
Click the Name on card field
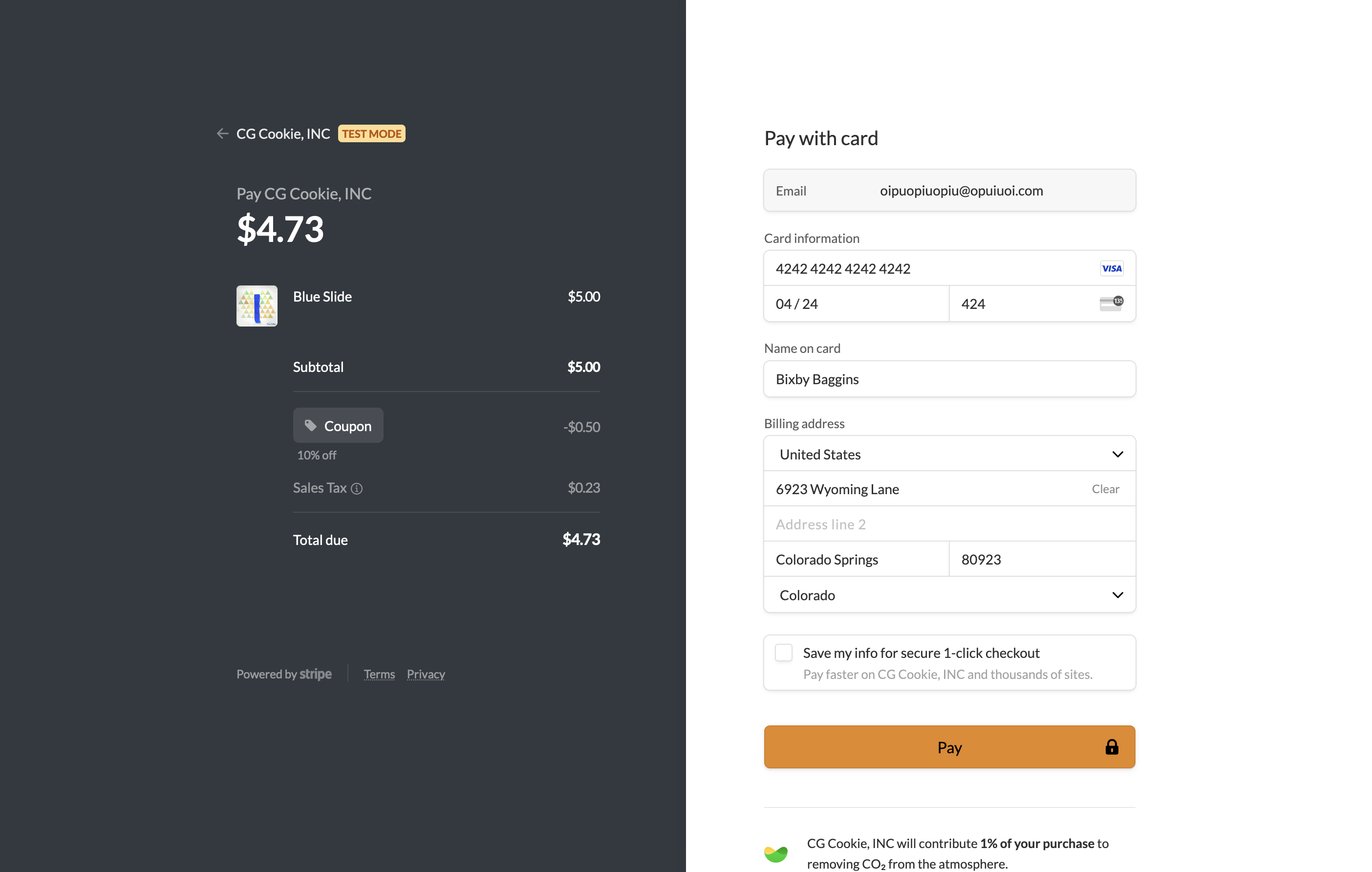click(x=949, y=379)
